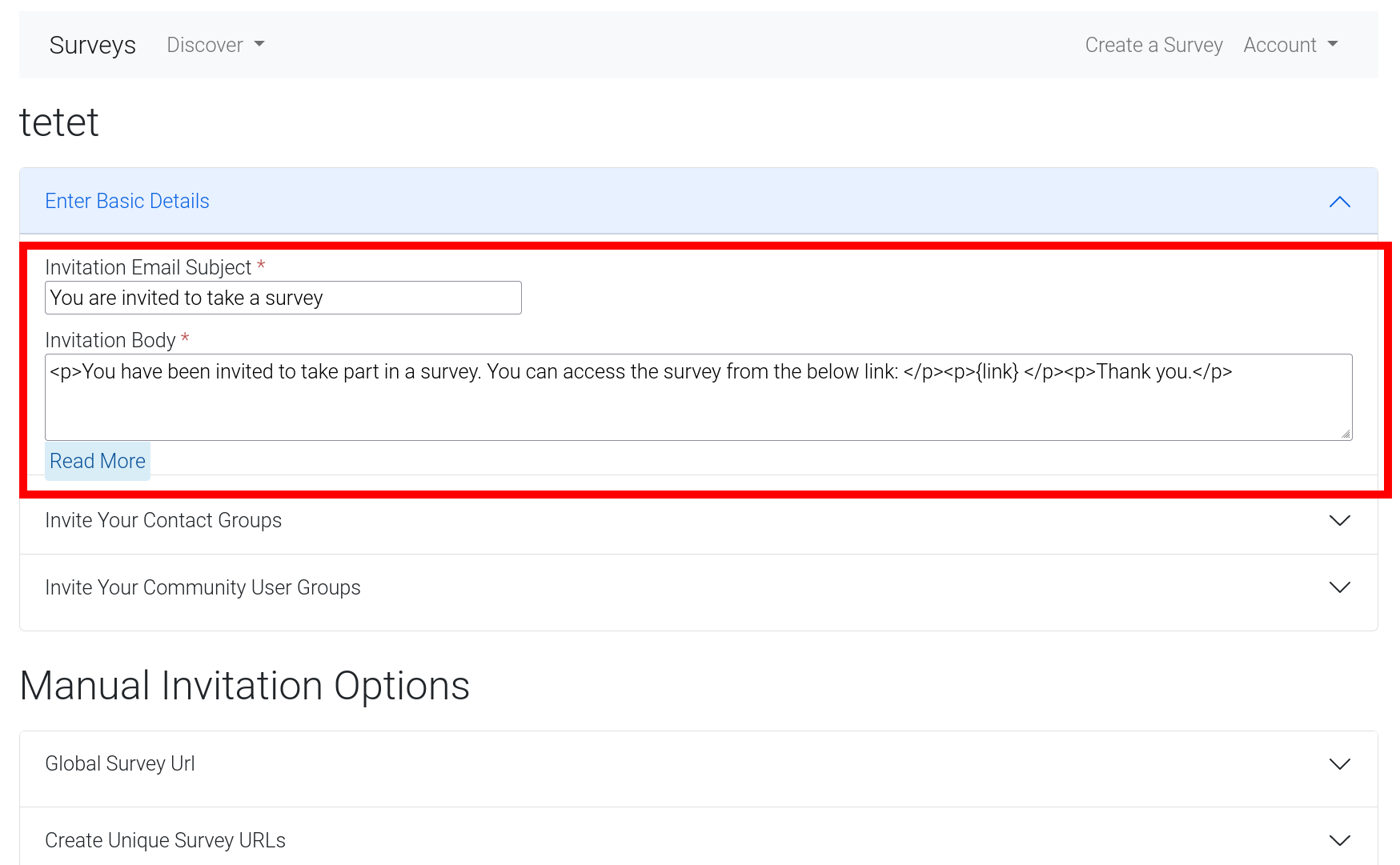Click the Invitation Body resize handle
The width and height of the screenshot is (1400, 865).
coord(1346,434)
